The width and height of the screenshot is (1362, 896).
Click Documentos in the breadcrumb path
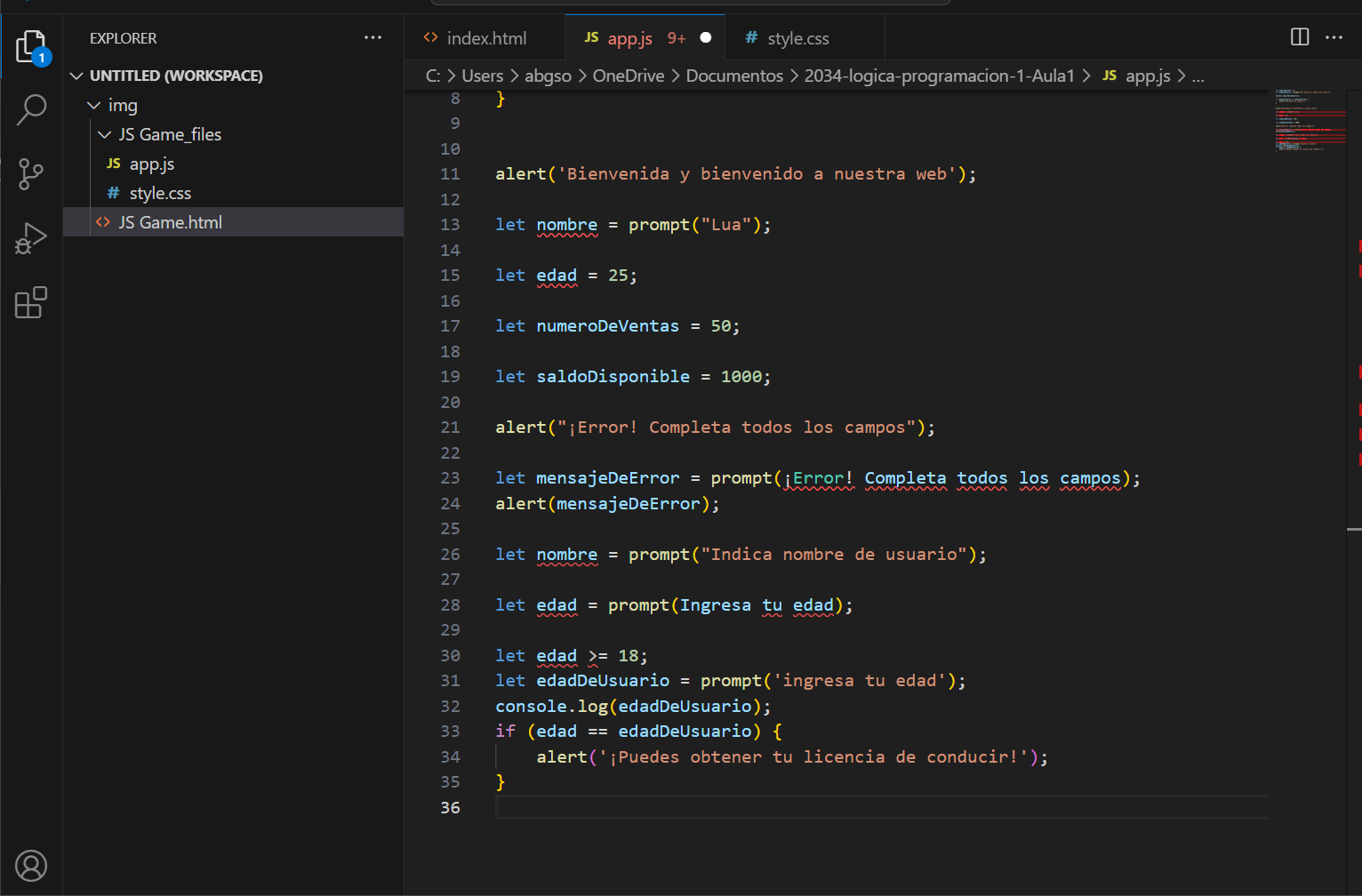pos(734,76)
